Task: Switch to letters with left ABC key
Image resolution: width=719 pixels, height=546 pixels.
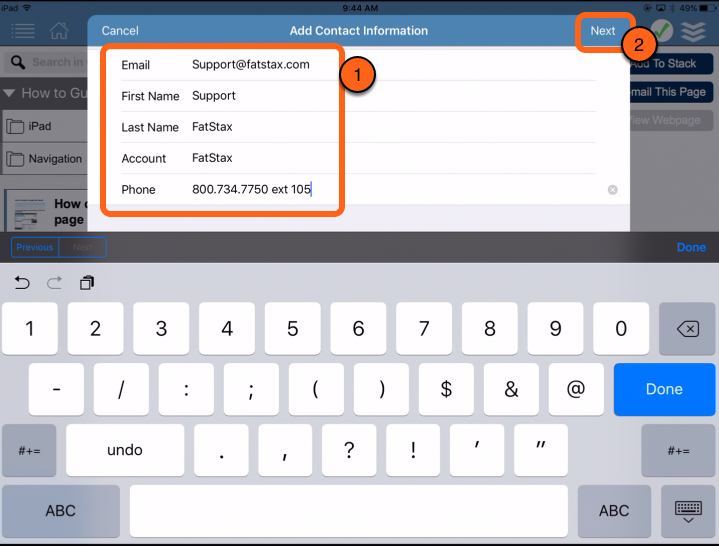Action: click(x=61, y=511)
